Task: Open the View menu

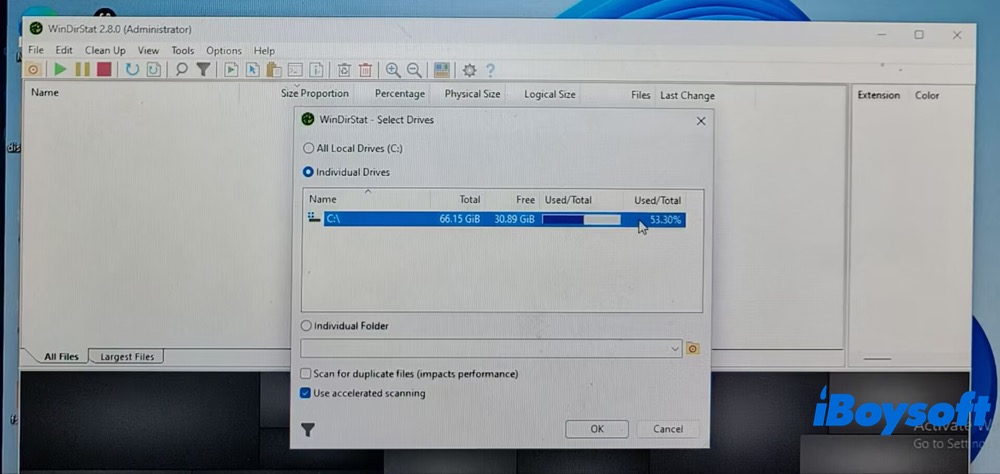Action: (x=149, y=50)
